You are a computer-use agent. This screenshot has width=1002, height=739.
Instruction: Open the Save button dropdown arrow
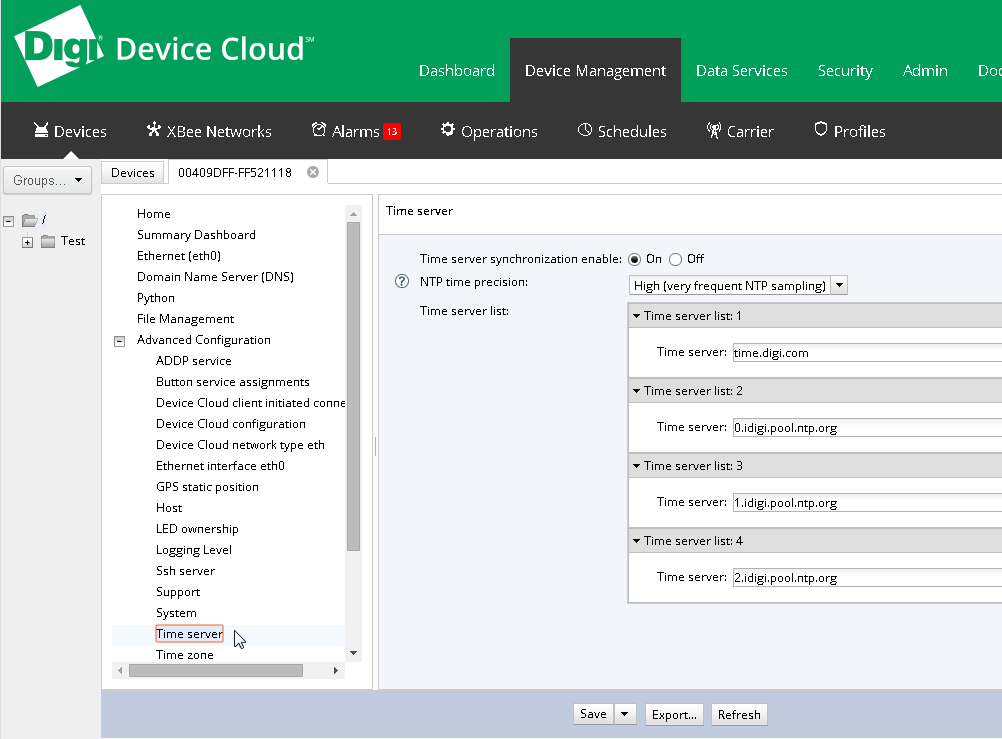coord(625,714)
